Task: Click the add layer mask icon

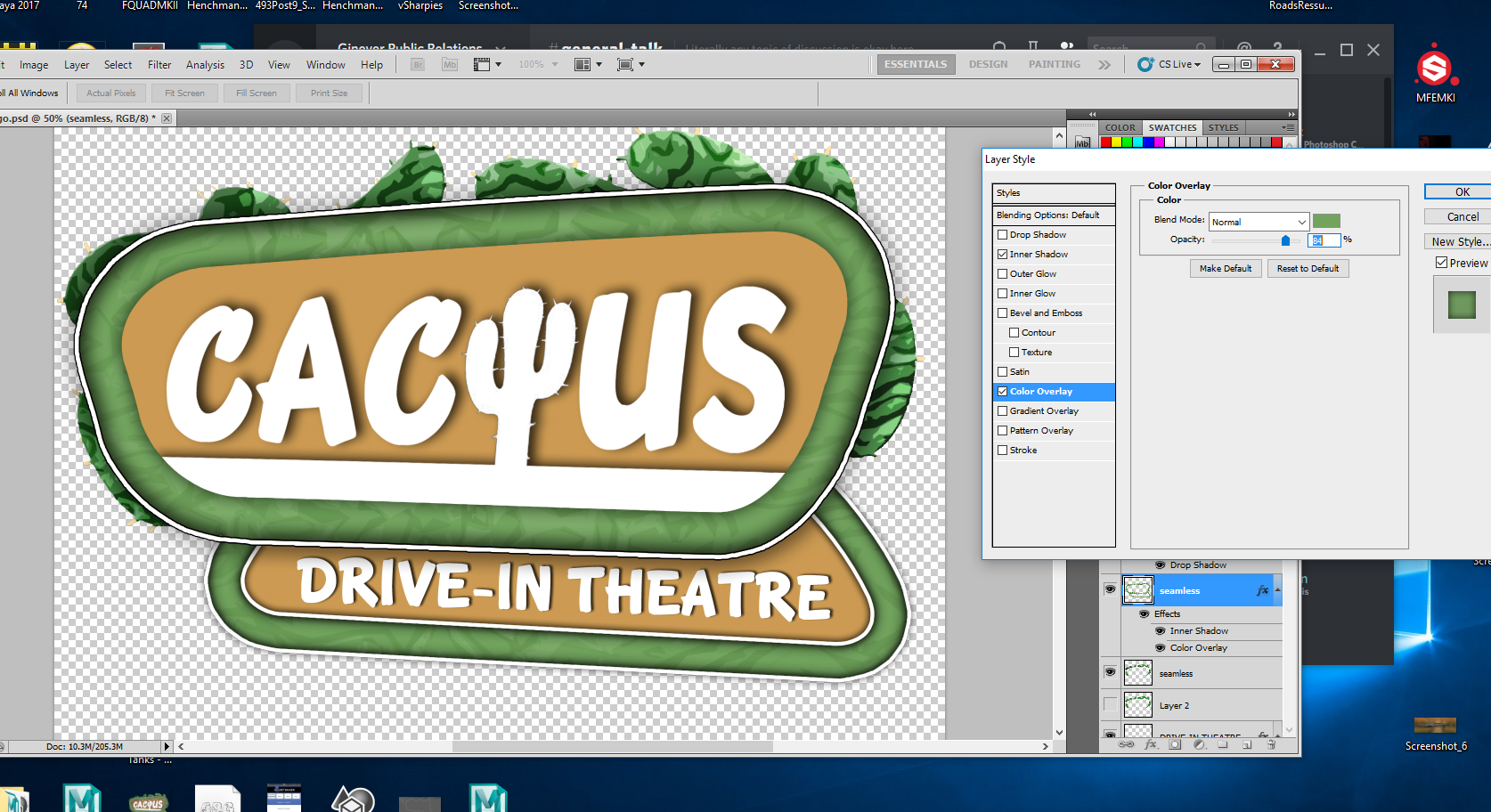Action: coord(1175,744)
